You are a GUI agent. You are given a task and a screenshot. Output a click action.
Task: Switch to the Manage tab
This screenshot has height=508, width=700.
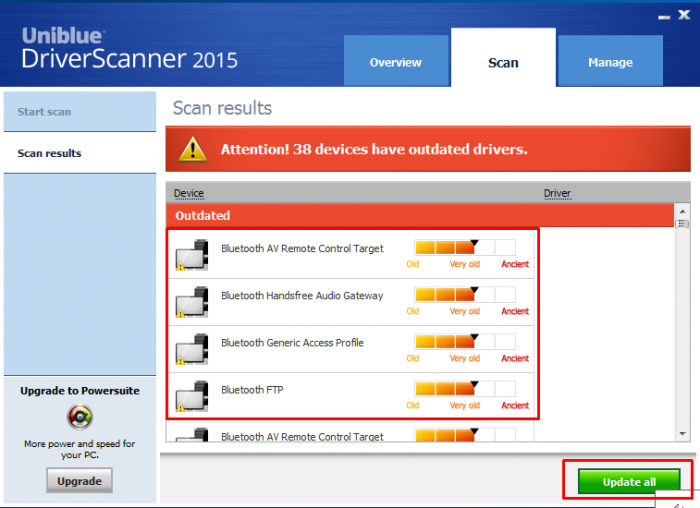[x=610, y=62]
